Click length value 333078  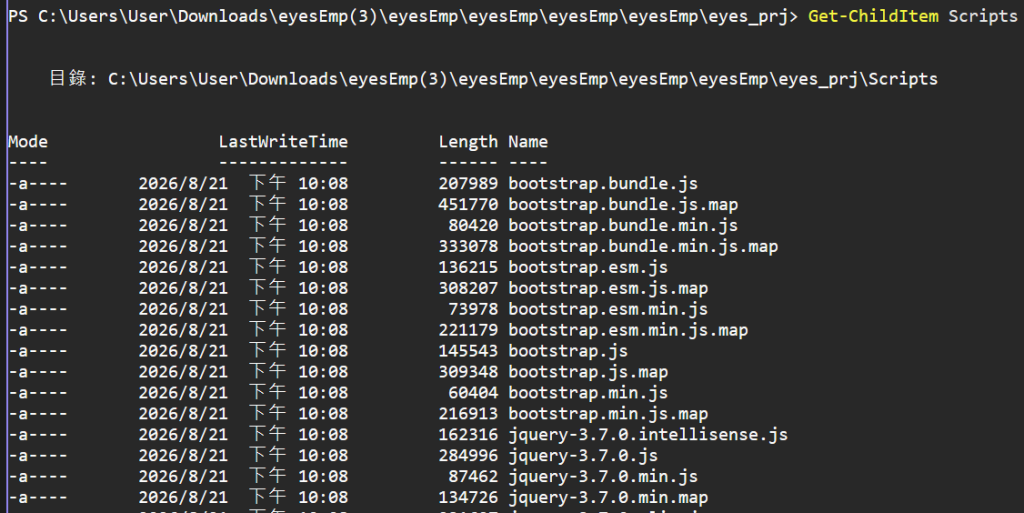point(468,246)
